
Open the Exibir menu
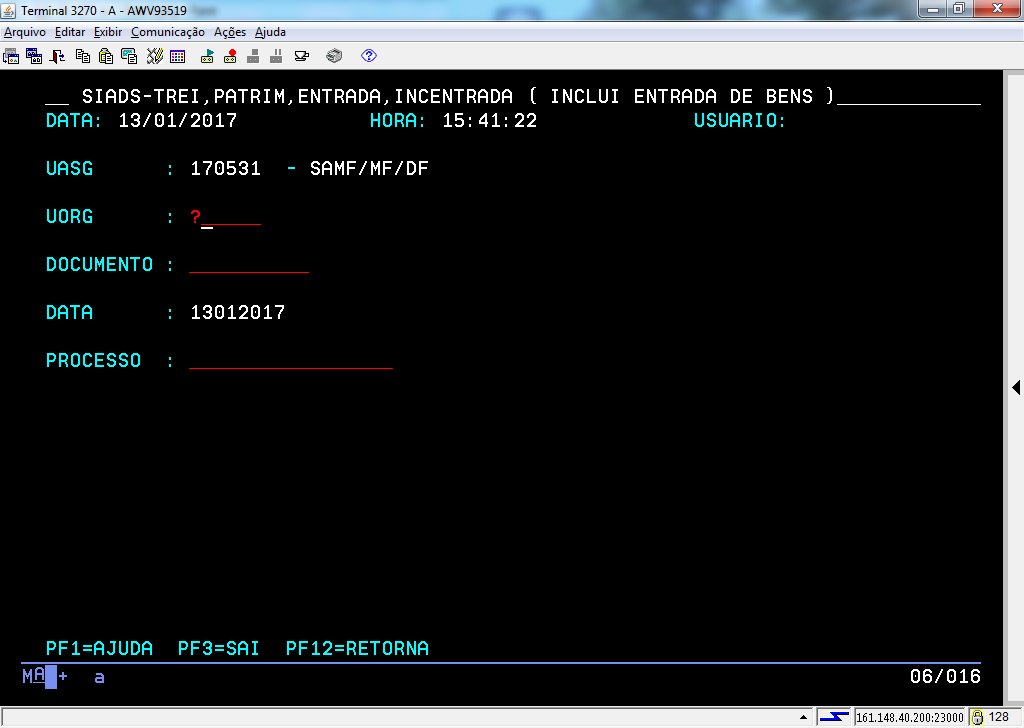click(108, 32)
